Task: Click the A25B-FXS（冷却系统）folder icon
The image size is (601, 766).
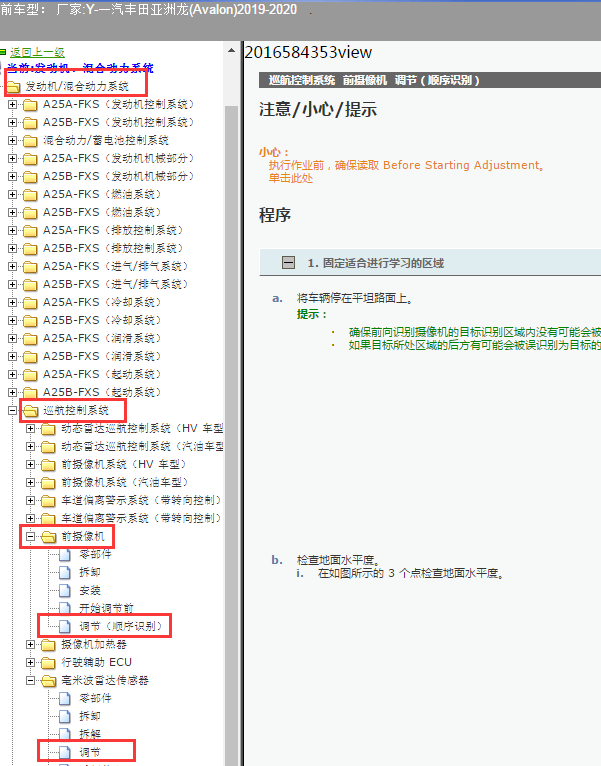Action: (30, 321)
